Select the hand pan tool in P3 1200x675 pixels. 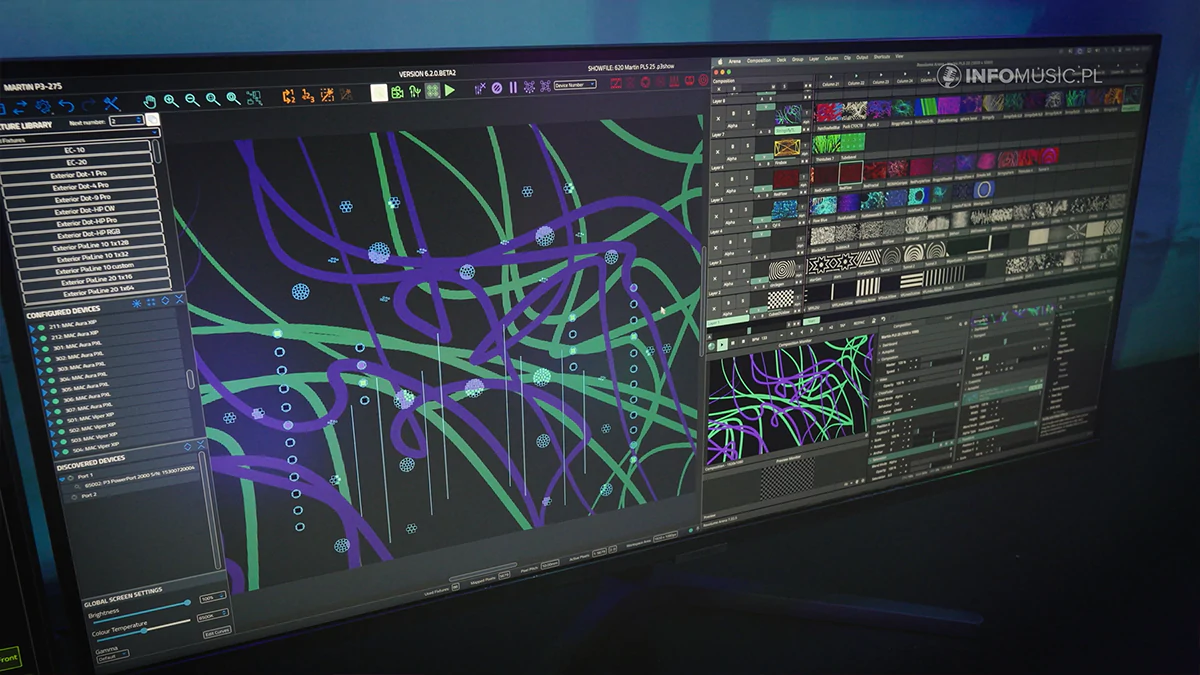coord(150,101)
